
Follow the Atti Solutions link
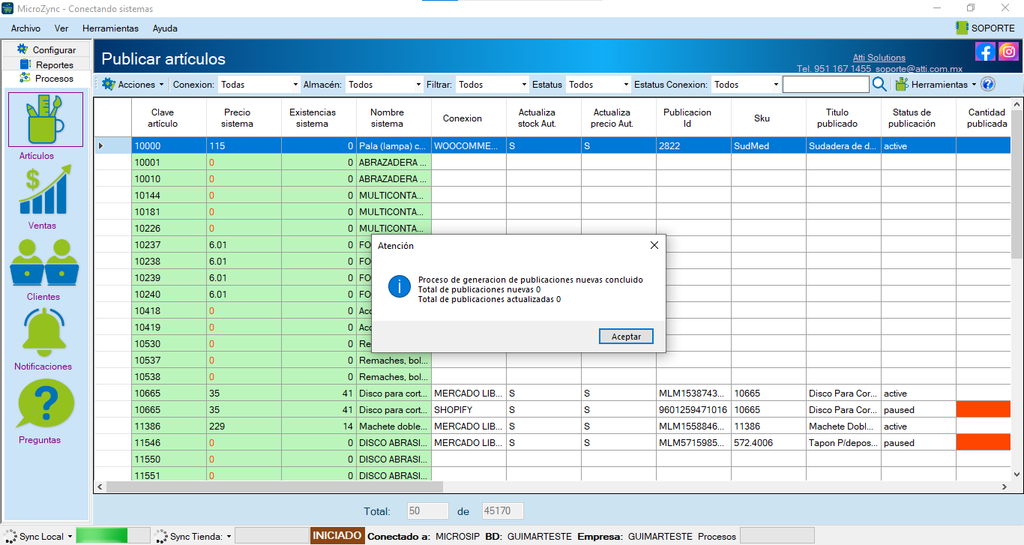tap(879, 57)
